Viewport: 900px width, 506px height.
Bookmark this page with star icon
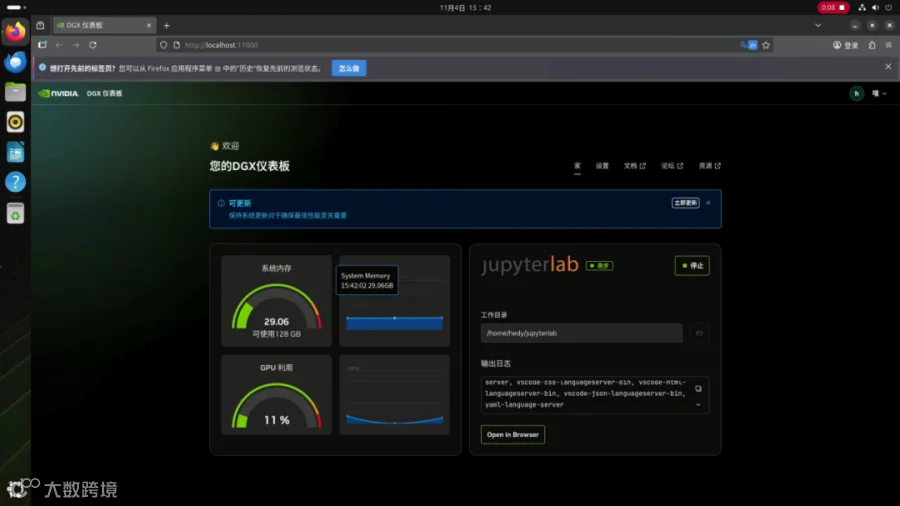click(766, 45)
